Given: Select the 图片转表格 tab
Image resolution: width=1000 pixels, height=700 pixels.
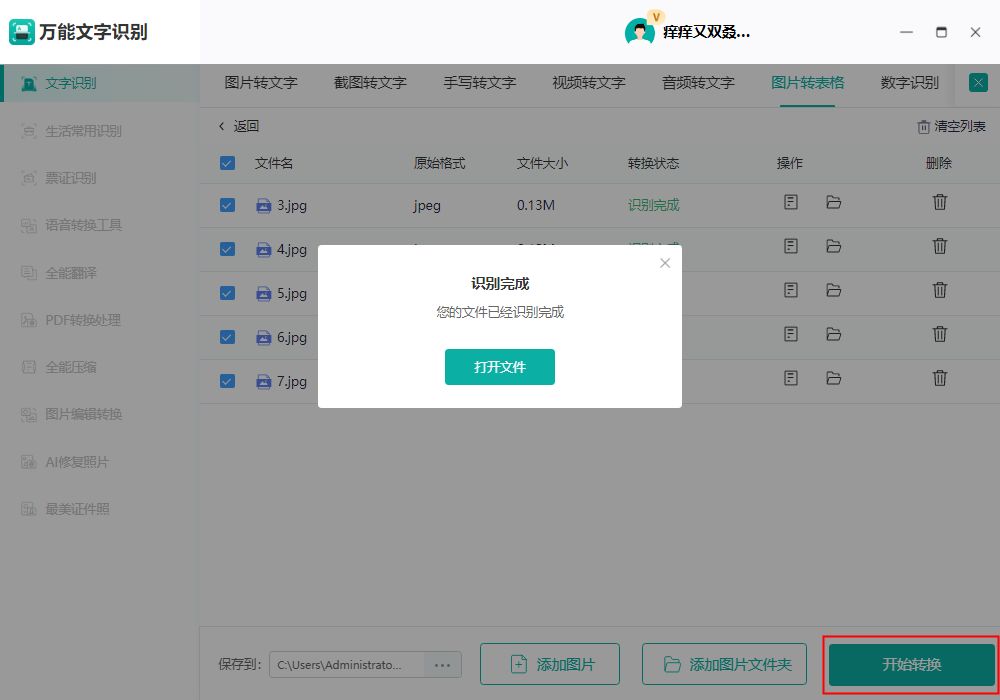Looking at the screenshot, I should (x=807, y=83).
